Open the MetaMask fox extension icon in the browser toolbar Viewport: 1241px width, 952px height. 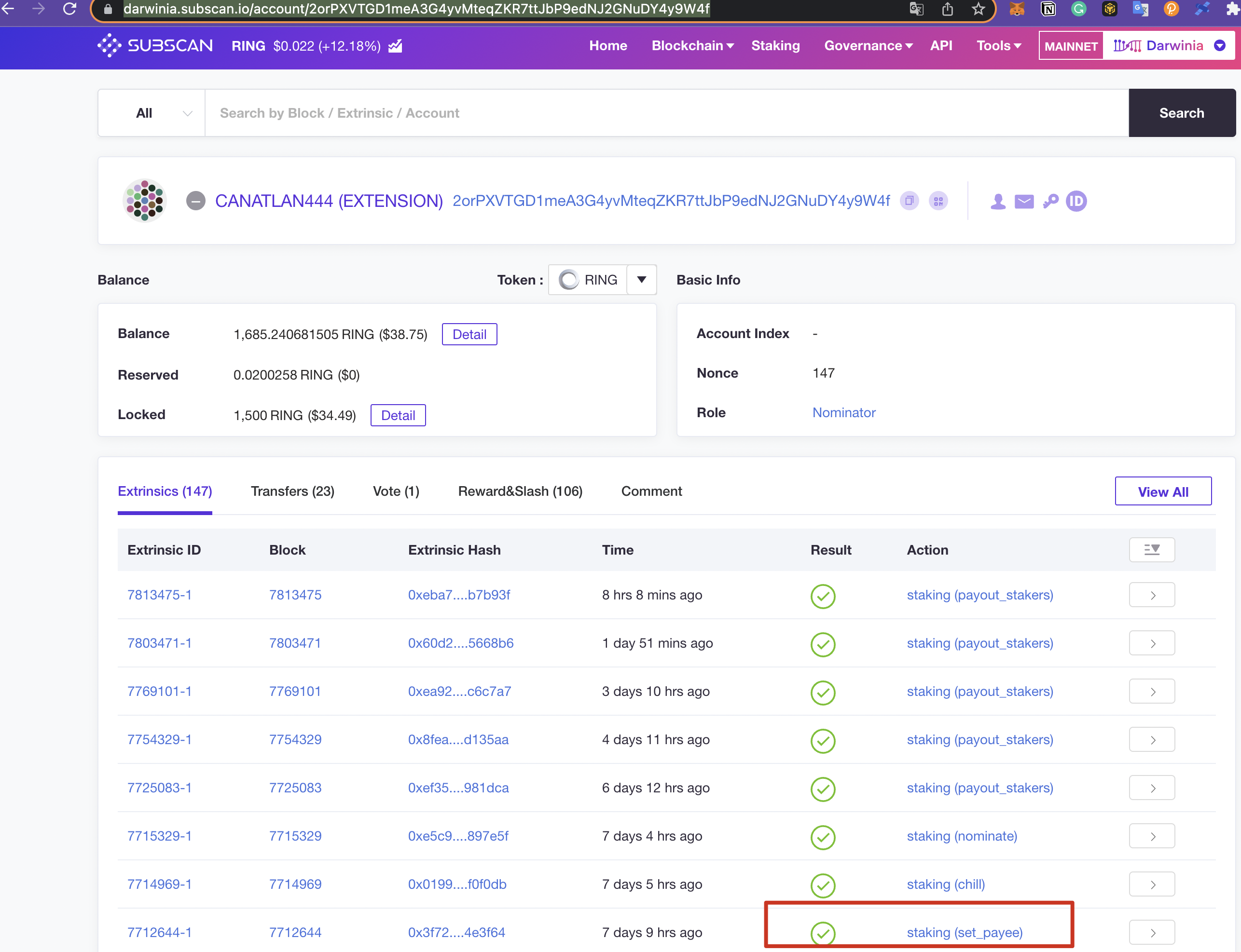[x=1016, y=9]
